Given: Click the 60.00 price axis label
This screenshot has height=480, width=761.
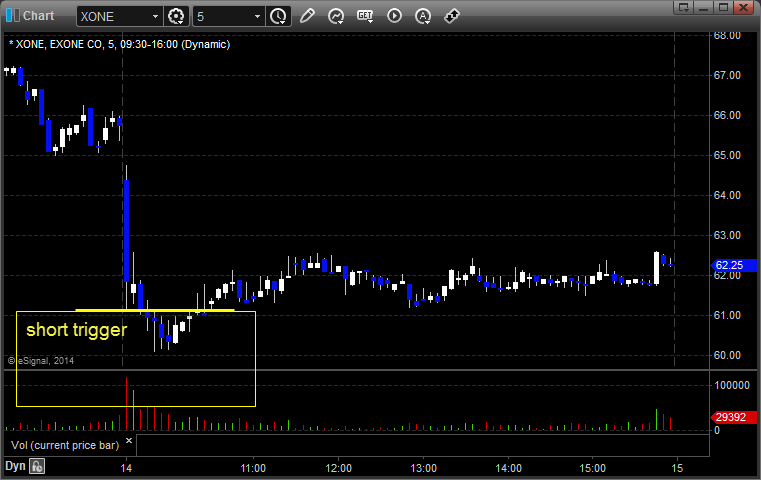Looking at the screenshot, I should (x=727, y=355).
